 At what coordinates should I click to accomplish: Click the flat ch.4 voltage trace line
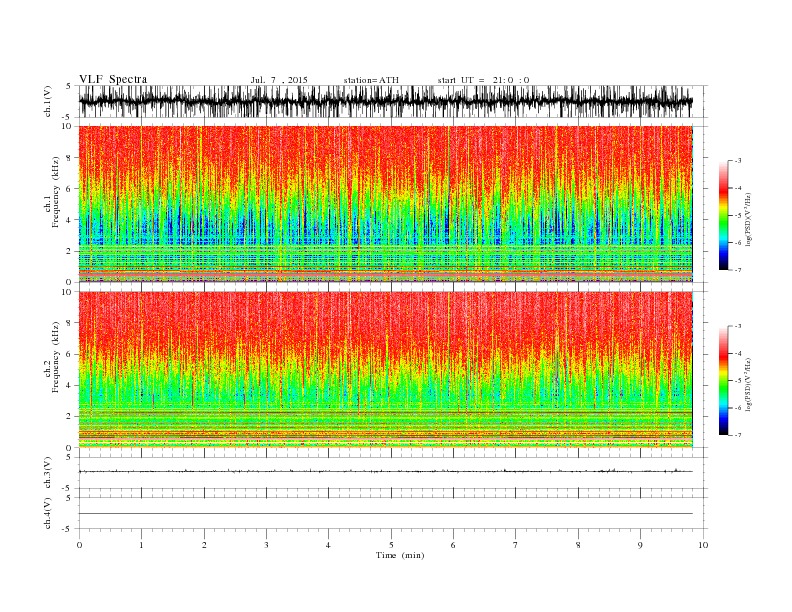click(385, 514)
